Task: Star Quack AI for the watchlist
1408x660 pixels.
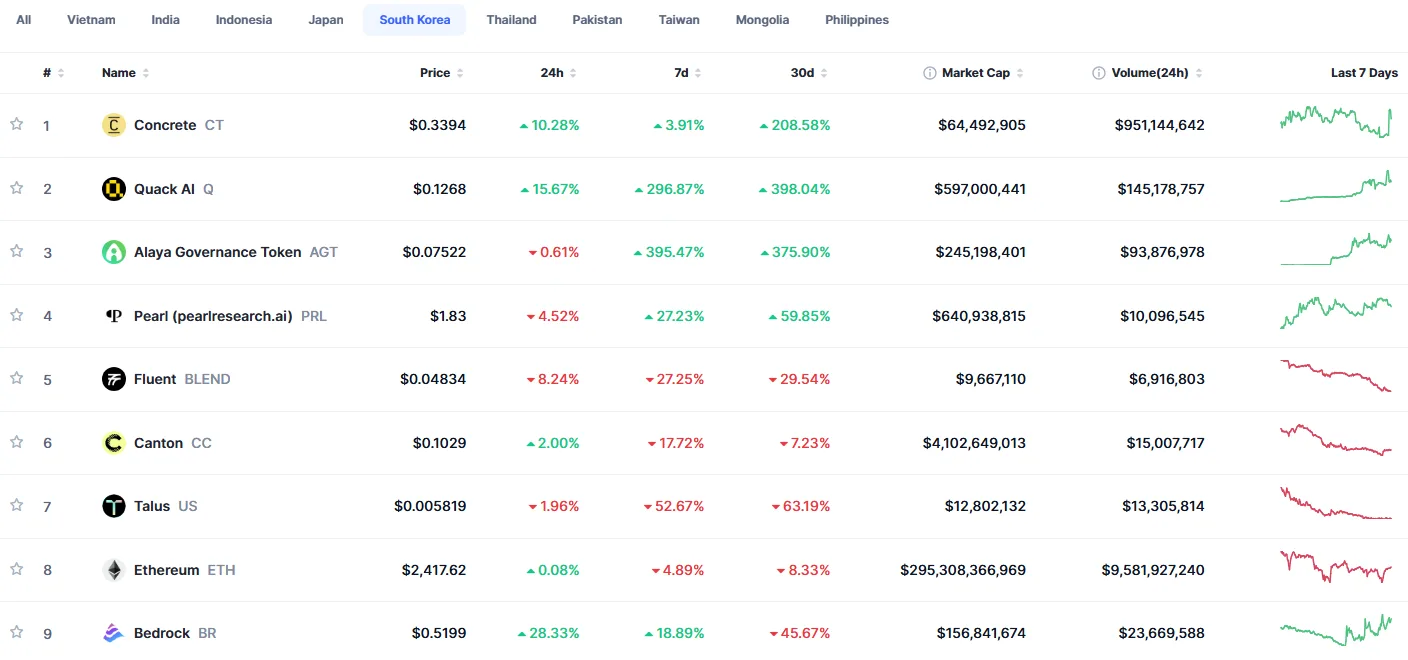Action: tap(16, 188)
